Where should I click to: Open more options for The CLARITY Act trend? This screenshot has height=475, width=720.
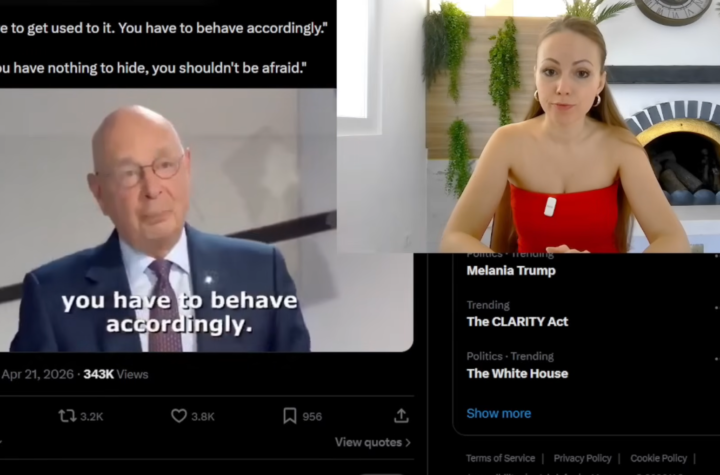click(716, 306)
